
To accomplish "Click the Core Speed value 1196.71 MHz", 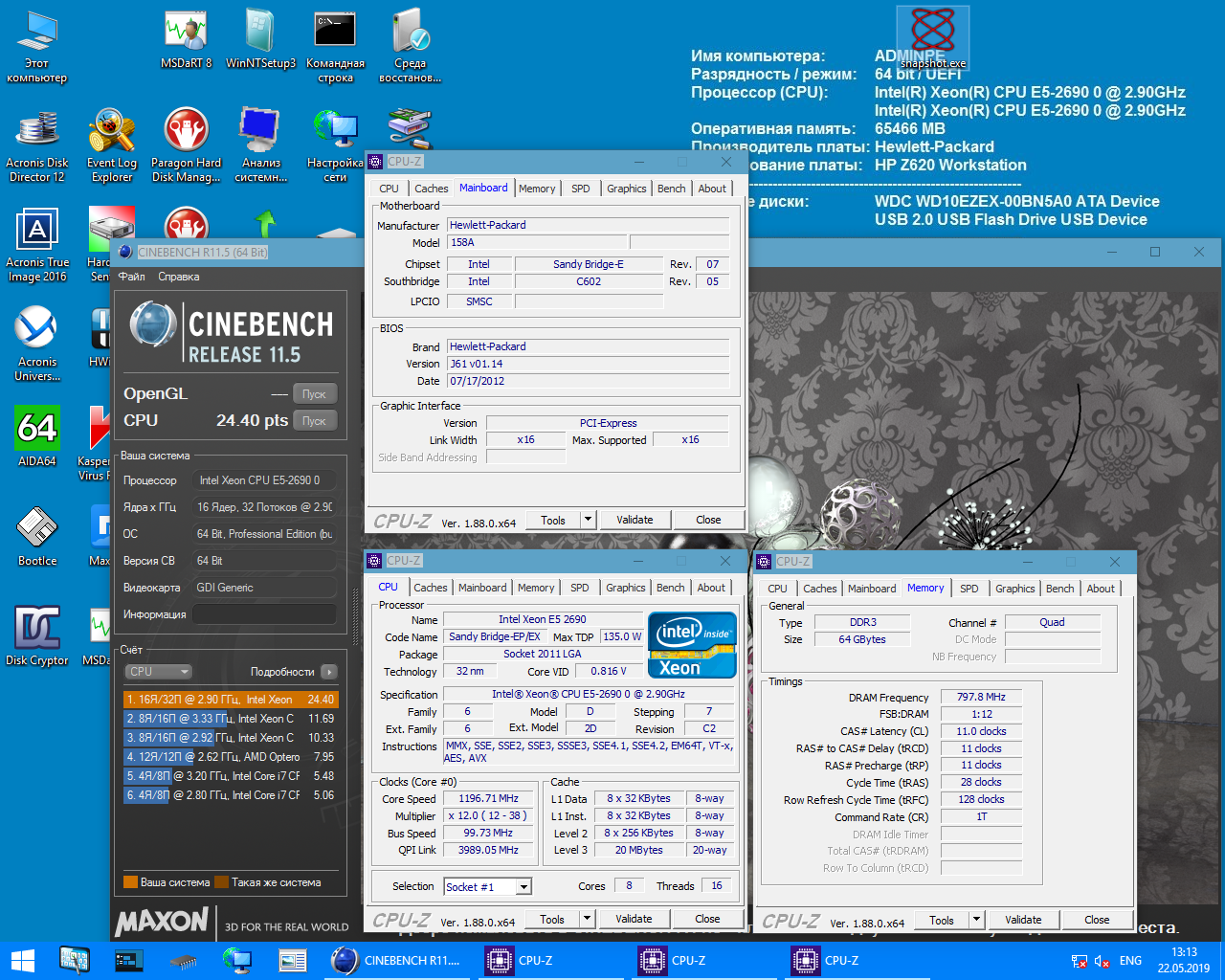I will 488,798.
